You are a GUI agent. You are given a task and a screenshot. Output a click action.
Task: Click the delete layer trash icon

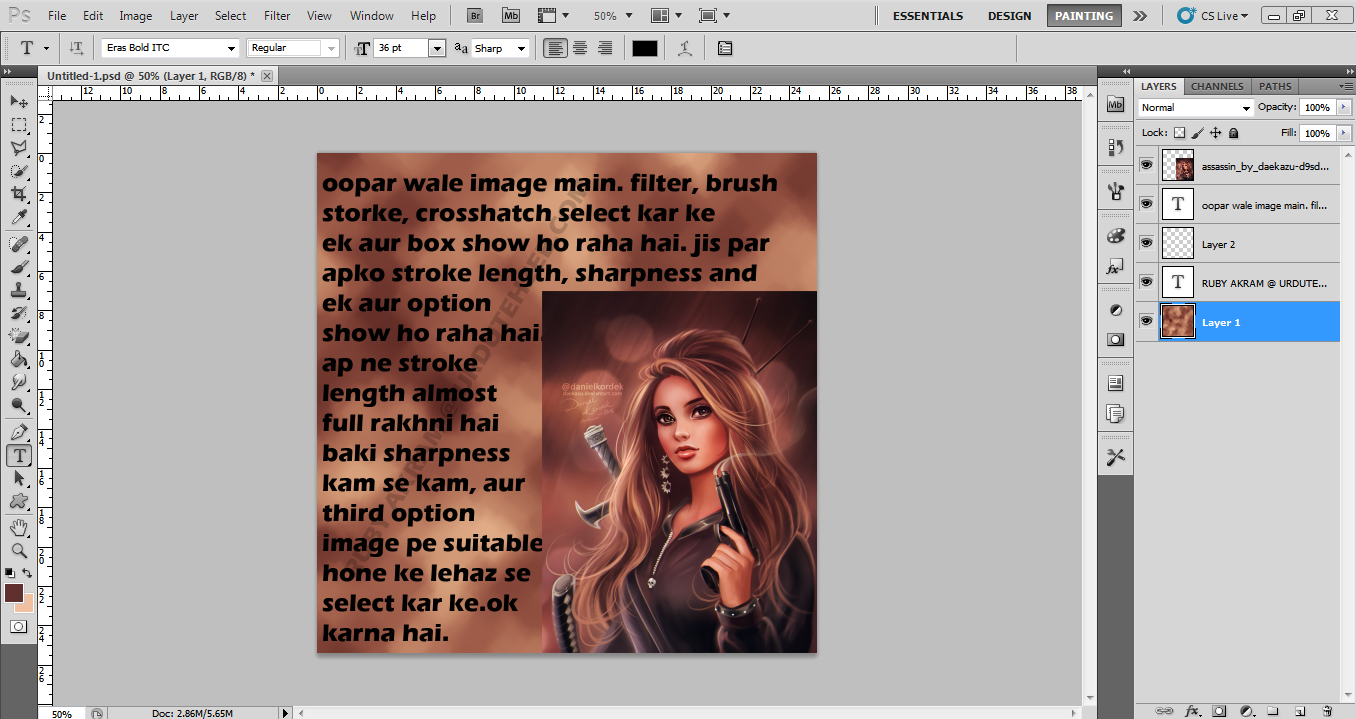pos(1326,710)
